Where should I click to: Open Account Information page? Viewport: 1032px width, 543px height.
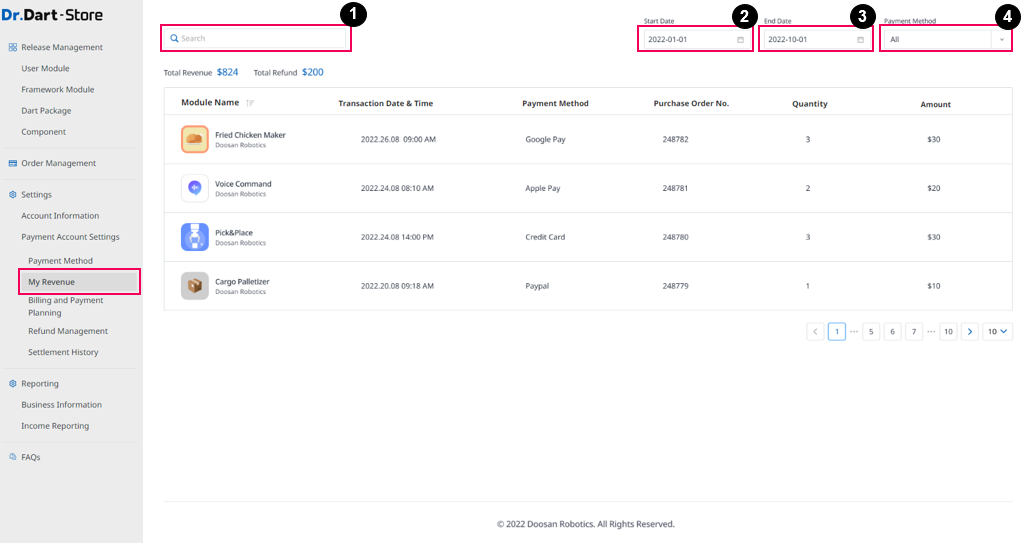pos(60,216)
